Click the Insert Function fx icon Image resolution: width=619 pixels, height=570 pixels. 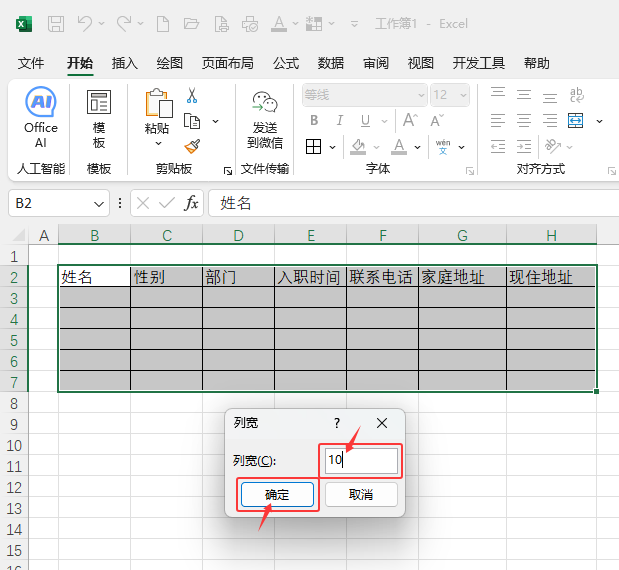pyautogui.click(x=191, y=203)
